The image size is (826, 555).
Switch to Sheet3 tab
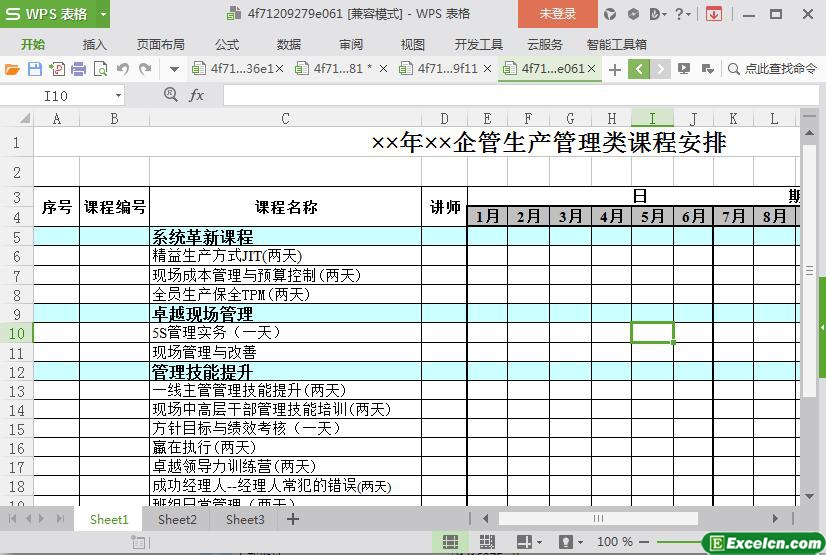pos(245,520)
